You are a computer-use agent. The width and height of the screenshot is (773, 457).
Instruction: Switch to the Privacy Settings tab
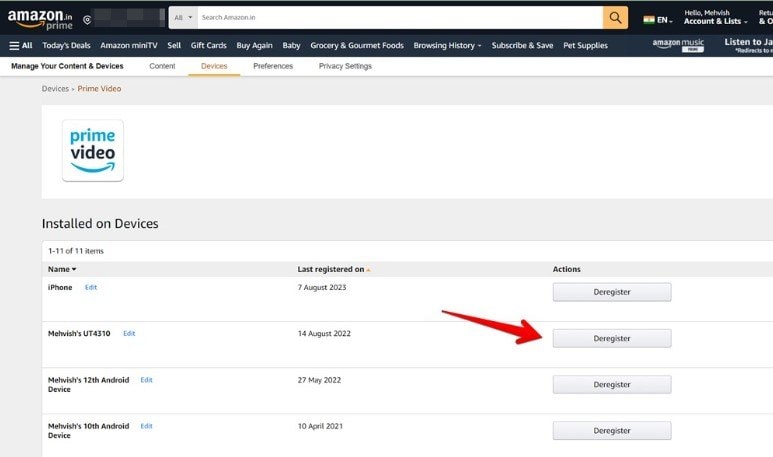345,66
